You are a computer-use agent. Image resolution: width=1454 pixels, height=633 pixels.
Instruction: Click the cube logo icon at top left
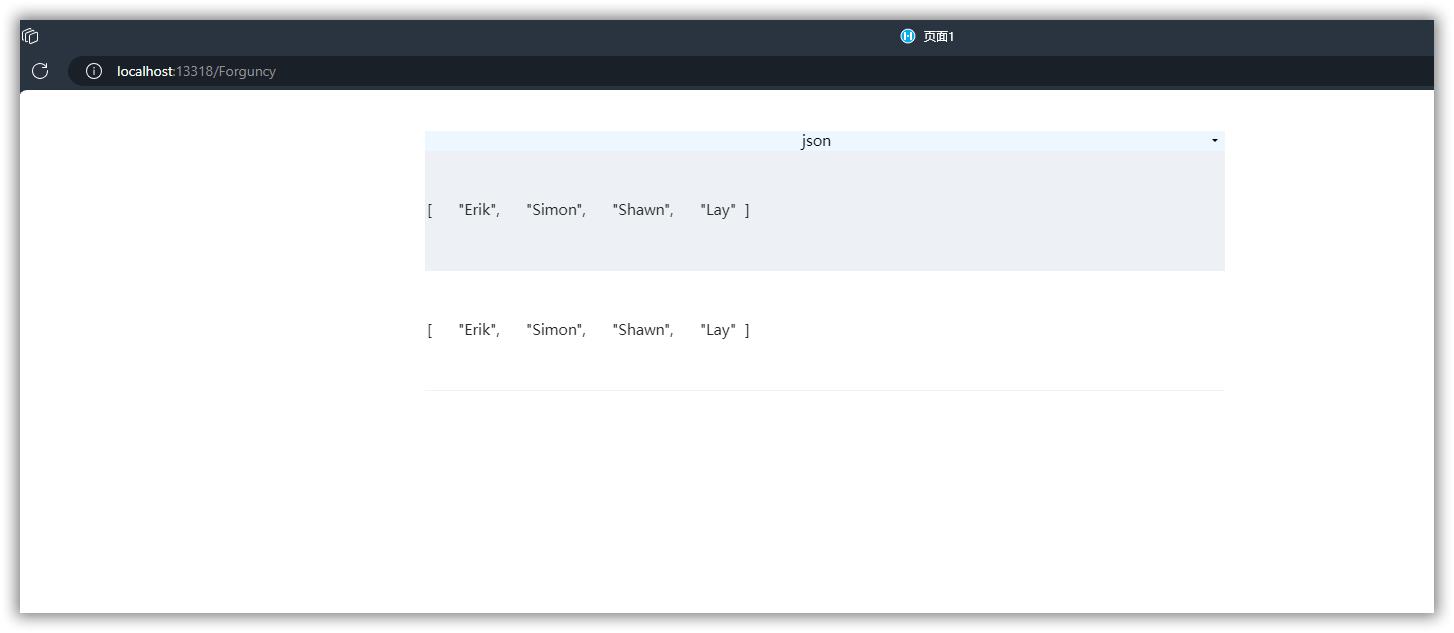tap(29, 36)
